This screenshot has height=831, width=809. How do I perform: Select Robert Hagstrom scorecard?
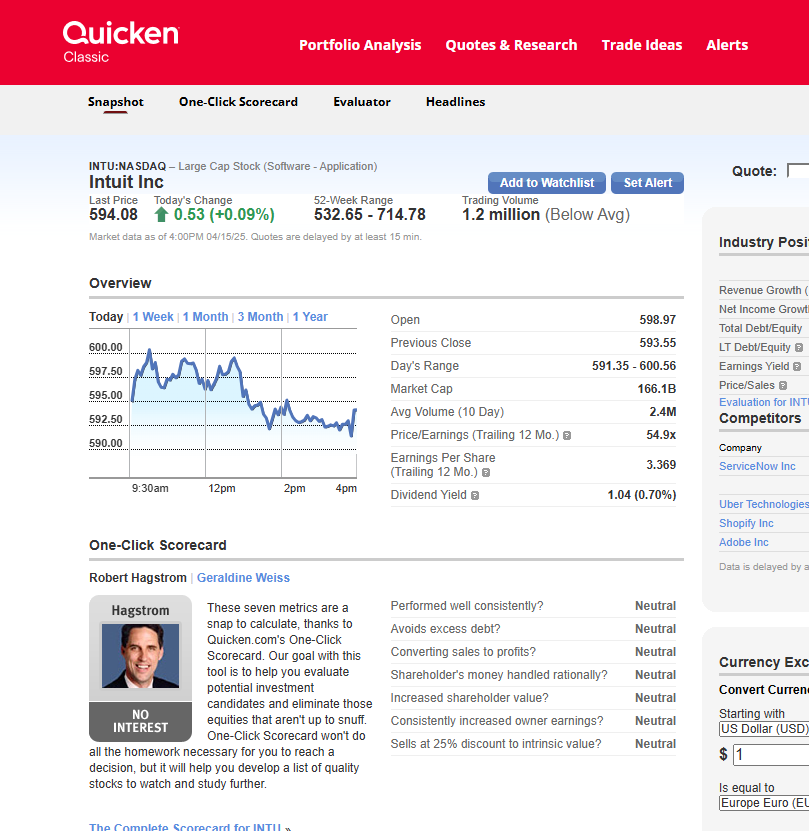click(x=138, y=578)
